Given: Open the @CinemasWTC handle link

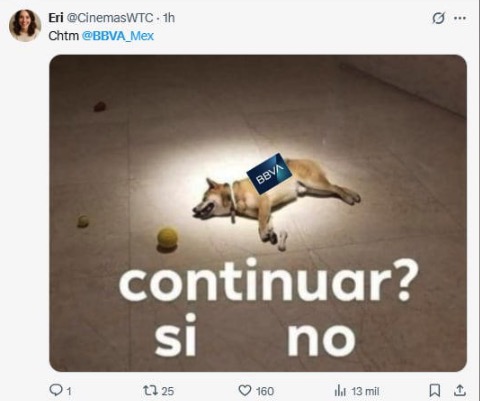Looking at the screenshot, I should (110, 18).
